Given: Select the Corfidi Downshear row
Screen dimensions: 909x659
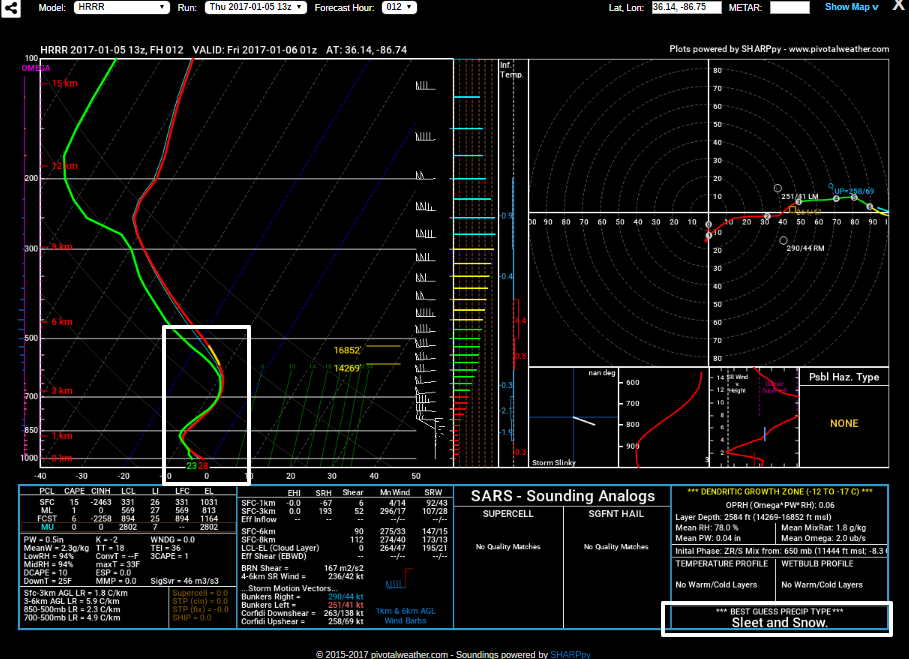Looking at the screenshot, I should [302, 613].
